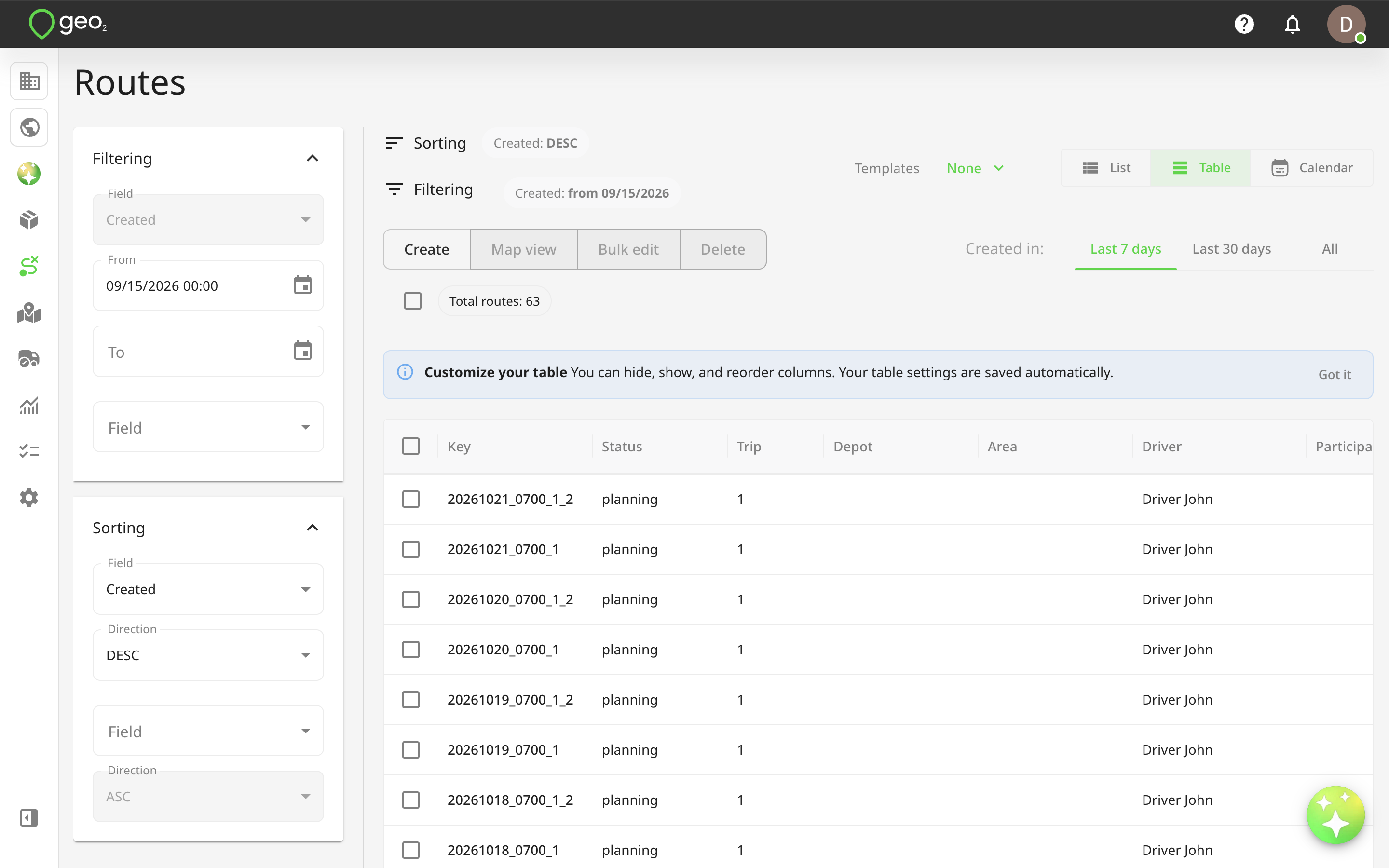Click the Create button
Image resolution: width=1389 pixels, height=868 pixels.
point(426,249)
